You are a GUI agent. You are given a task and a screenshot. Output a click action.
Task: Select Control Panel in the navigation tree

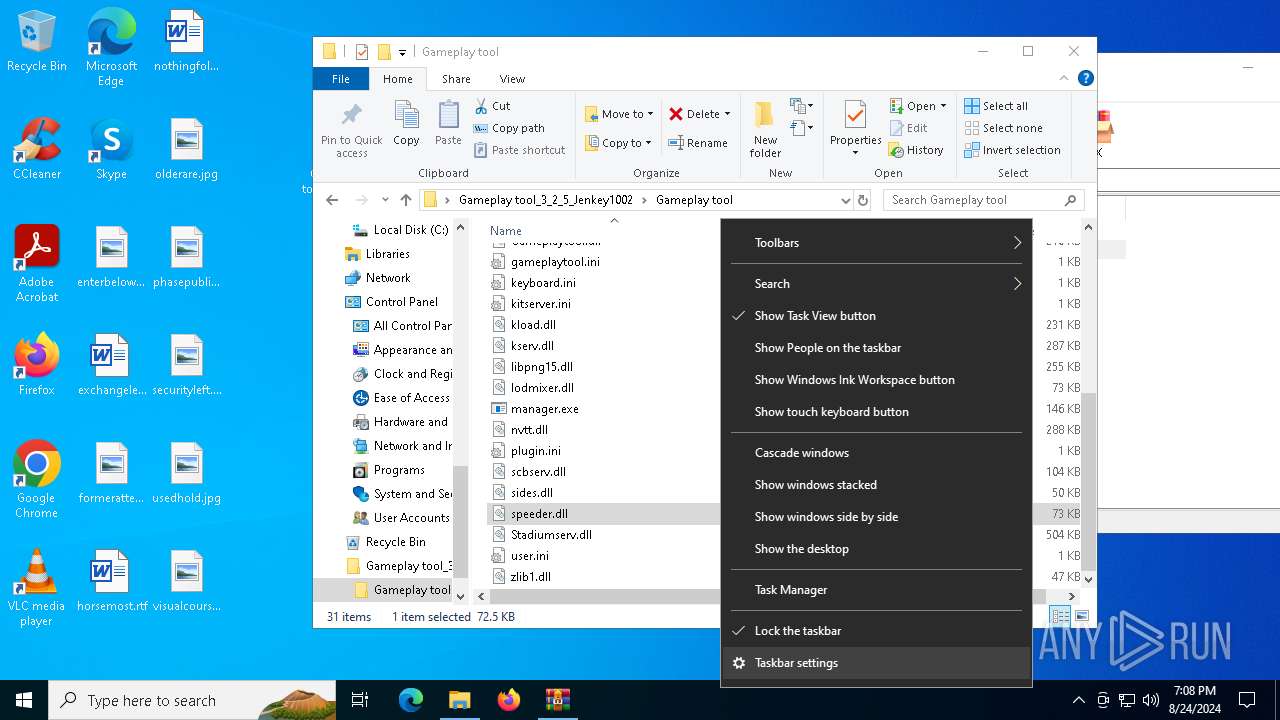(x=401, y=302)
